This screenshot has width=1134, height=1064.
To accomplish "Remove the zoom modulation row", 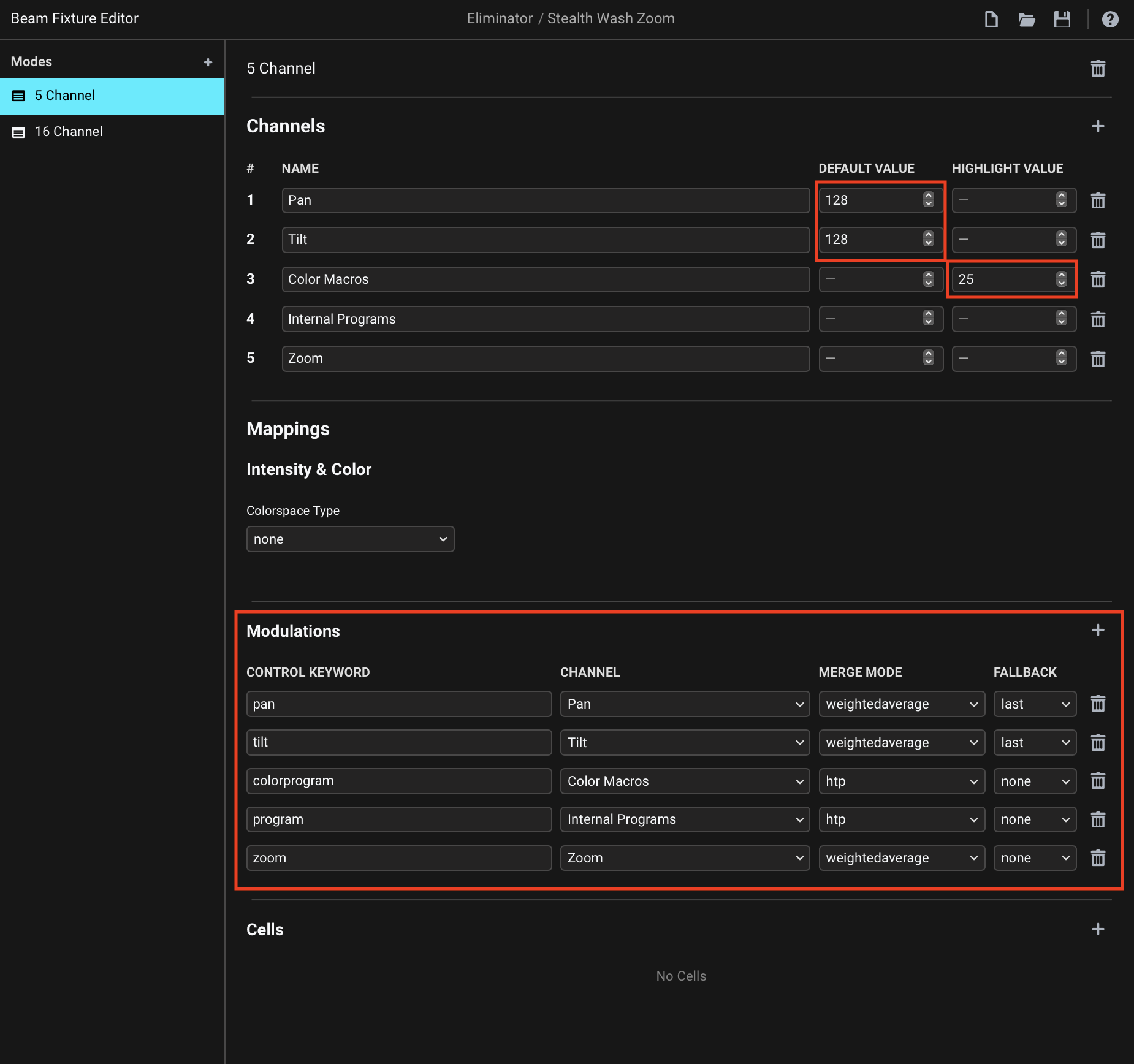I will pos(1098,858).
